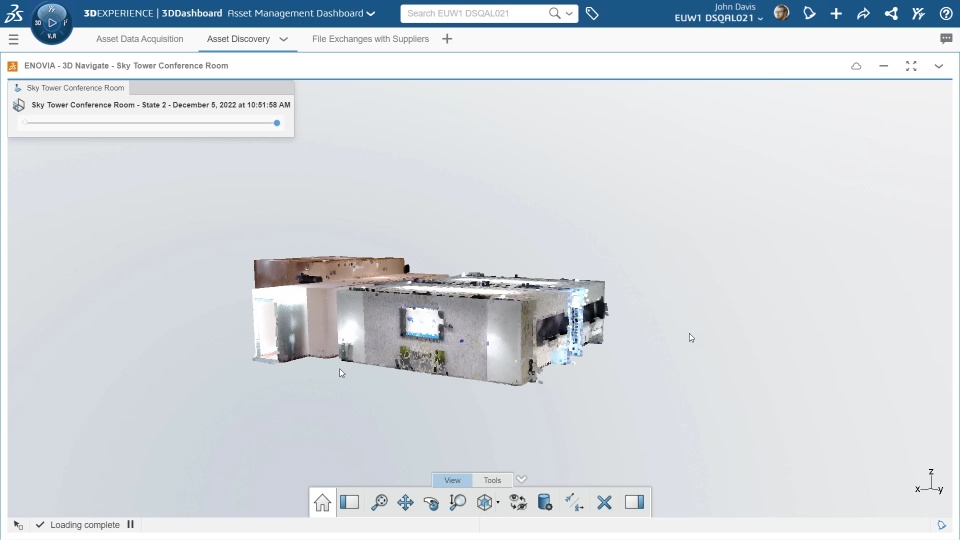This screenshot has width=960, height=540.
Task: Select the Zoom in/out magnifier tool
Action: point(457,503)
